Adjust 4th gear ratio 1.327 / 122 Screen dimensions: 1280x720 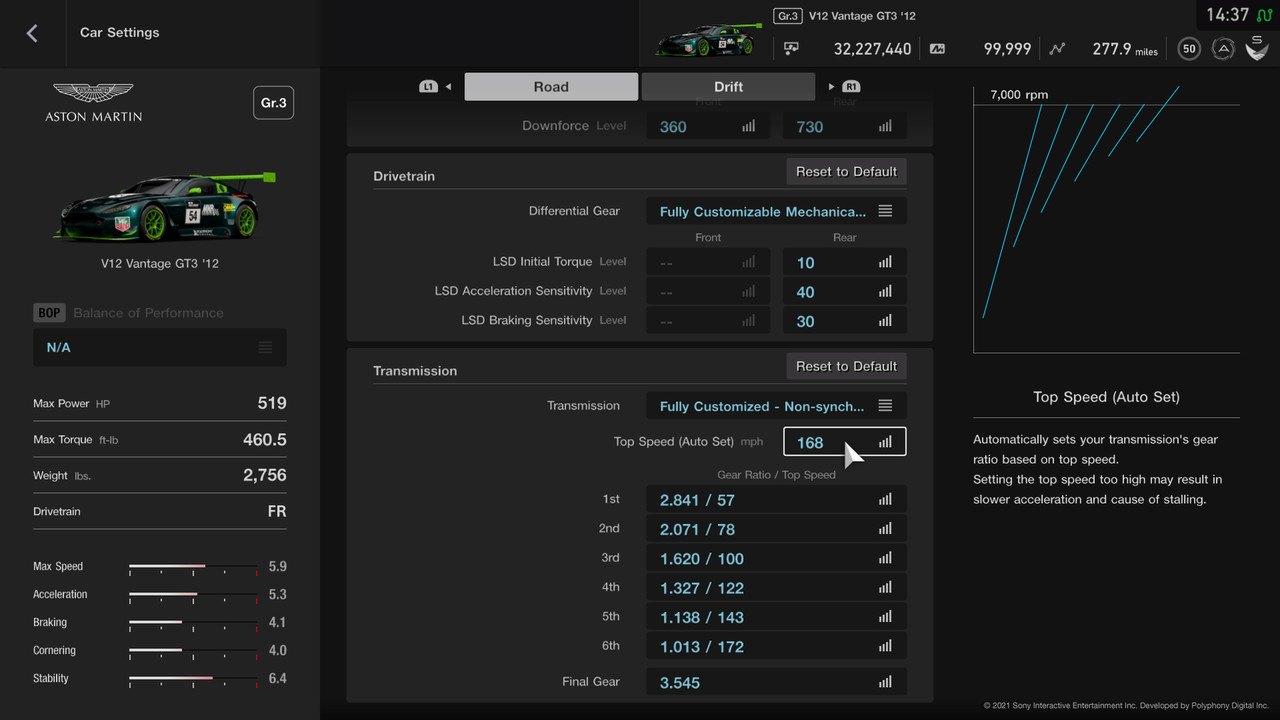click(776, 588)
